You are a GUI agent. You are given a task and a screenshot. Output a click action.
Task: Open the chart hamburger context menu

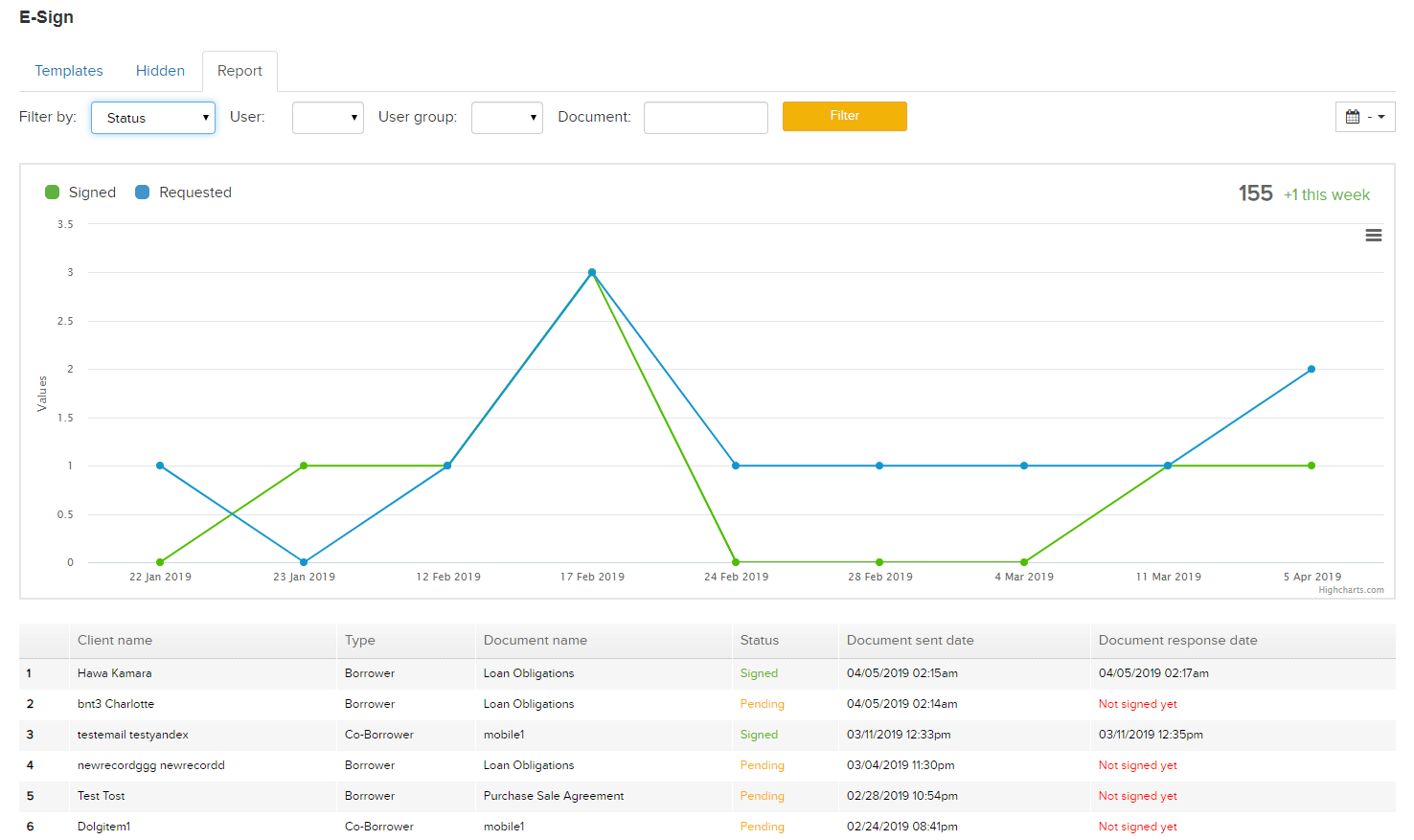[x=1374, y=236]
